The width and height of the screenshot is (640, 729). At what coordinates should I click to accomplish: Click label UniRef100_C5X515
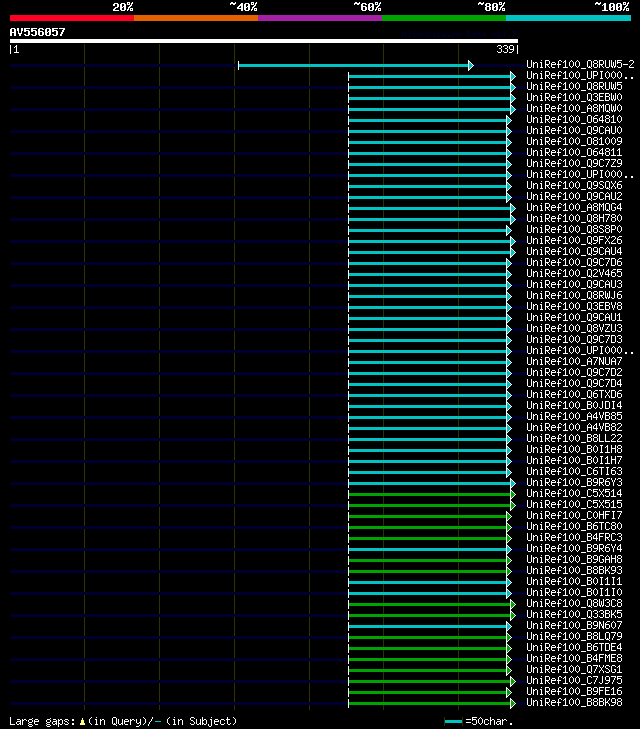pyautogui.click(x=574, y=504)
